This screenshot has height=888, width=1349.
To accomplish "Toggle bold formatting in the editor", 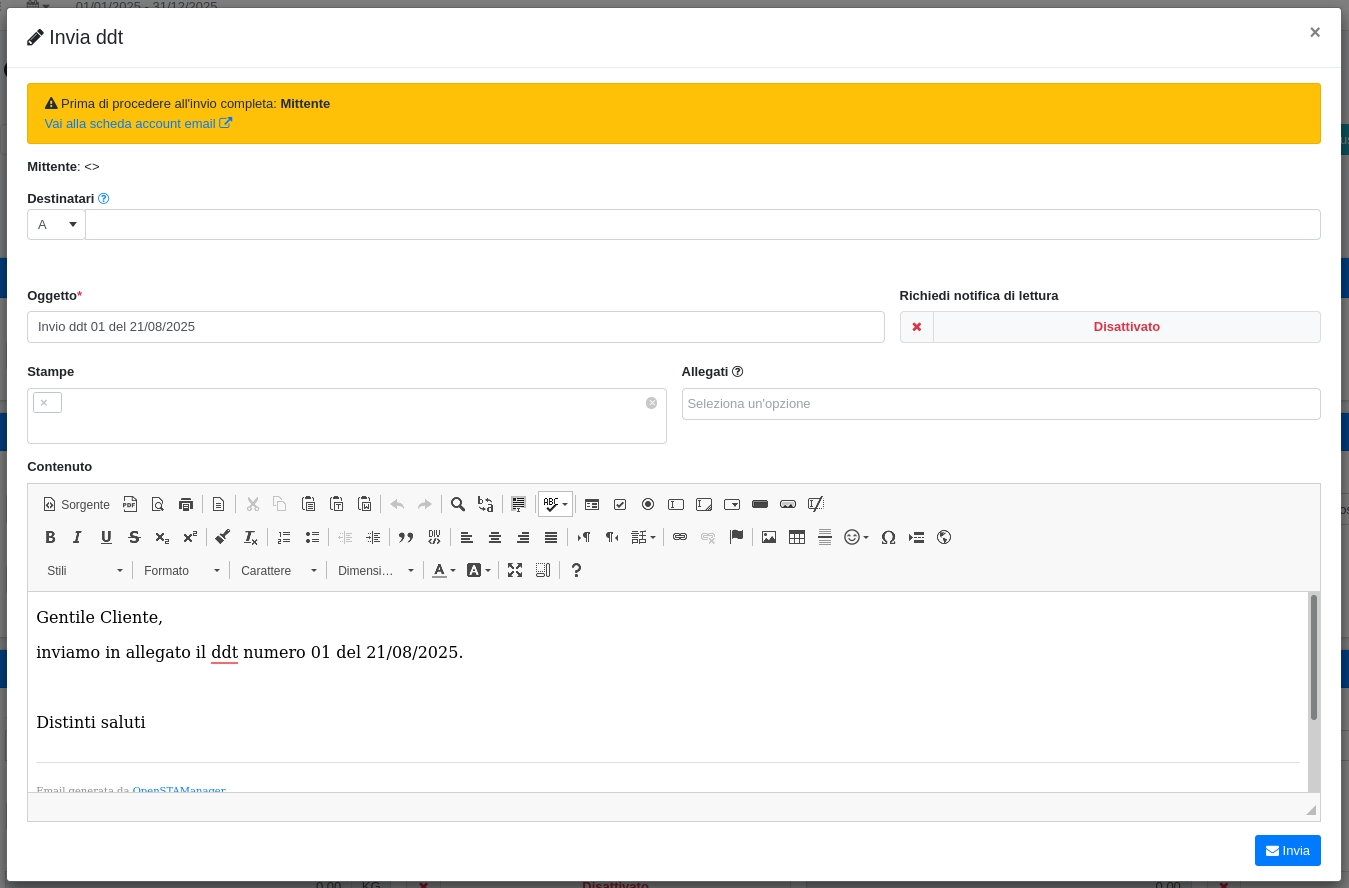I will point(50,537).
